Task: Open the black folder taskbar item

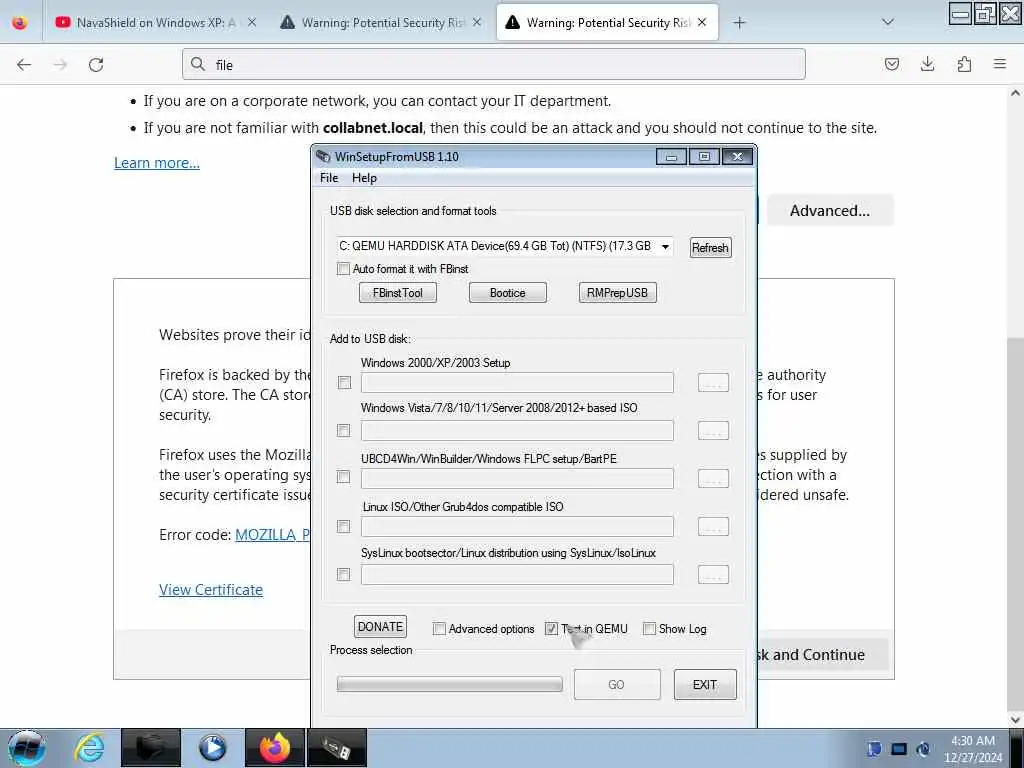Action: [x=151, y=748]
